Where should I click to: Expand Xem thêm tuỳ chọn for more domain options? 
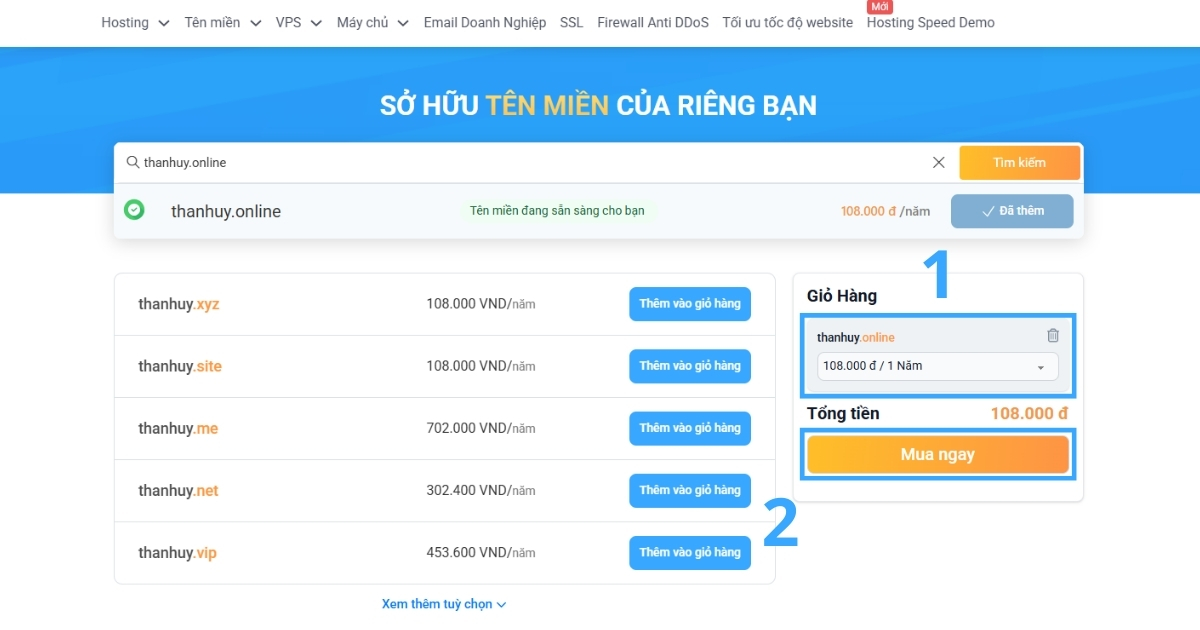tap(444, 603)
